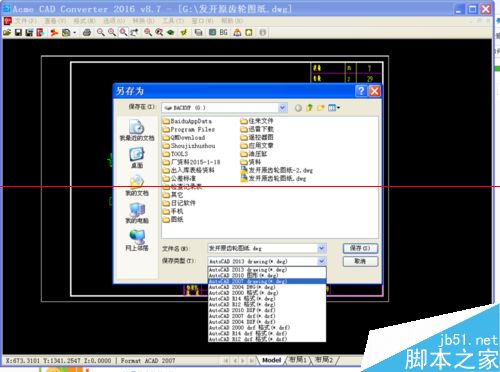The width and height of the screenshot is (500, 372).
Task: Open the 帮助(H) Help menu
Action: click(232, 21)
